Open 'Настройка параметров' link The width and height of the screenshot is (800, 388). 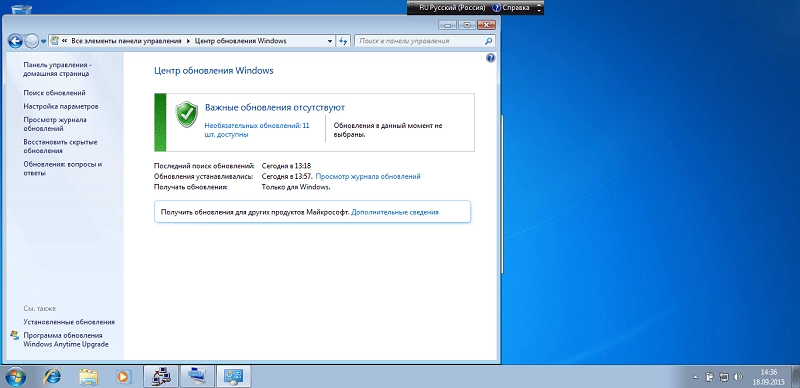(61, 106)
